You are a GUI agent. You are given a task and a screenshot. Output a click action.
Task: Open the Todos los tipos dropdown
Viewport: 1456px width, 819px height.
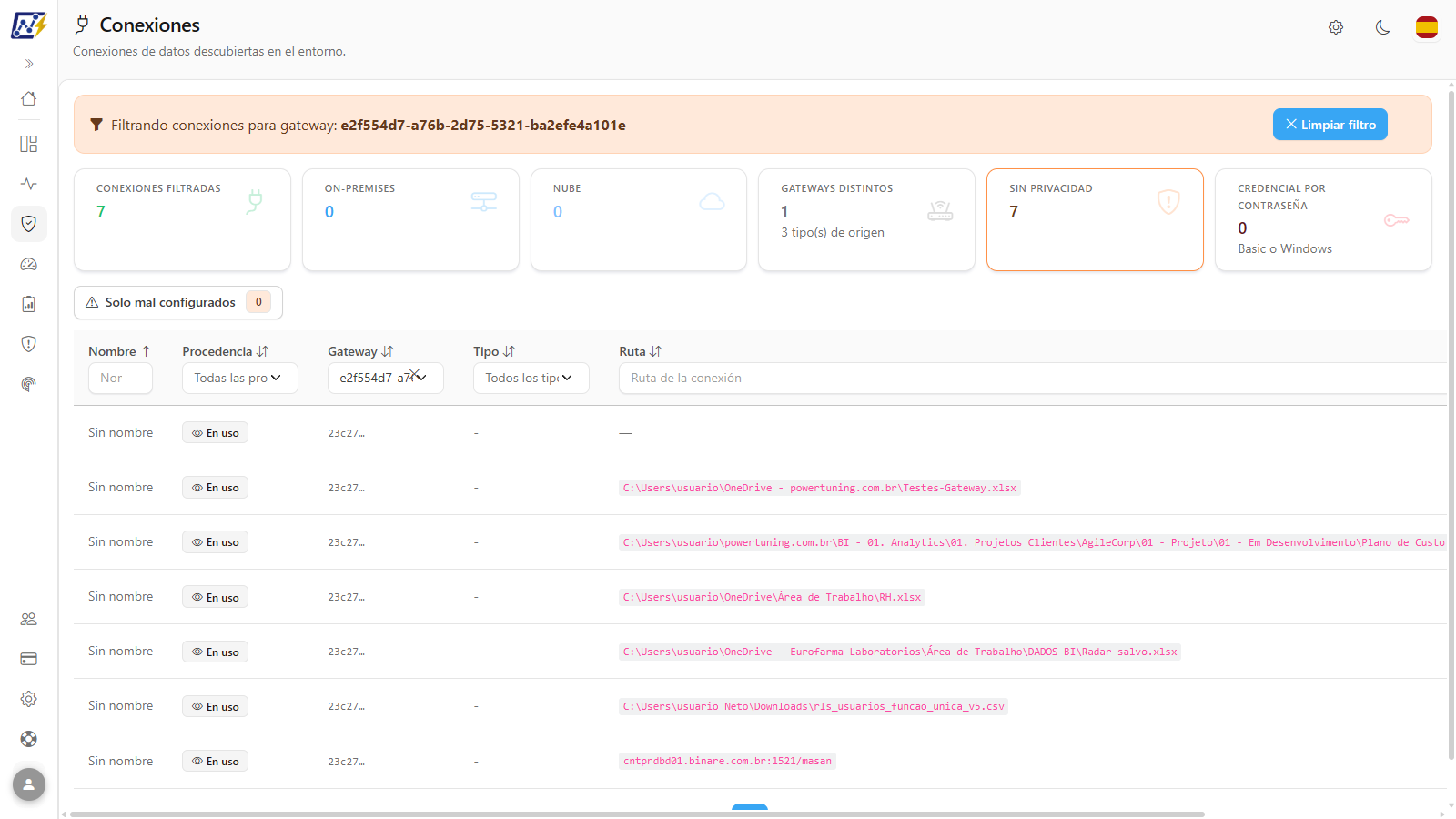(531, 378)
